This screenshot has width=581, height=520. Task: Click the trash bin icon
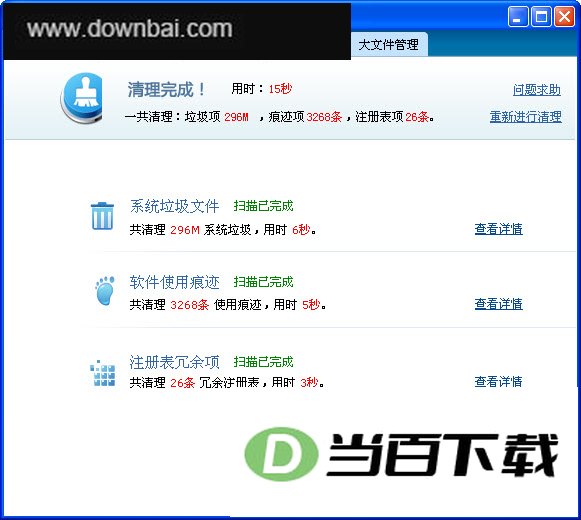tap(102, 216)
